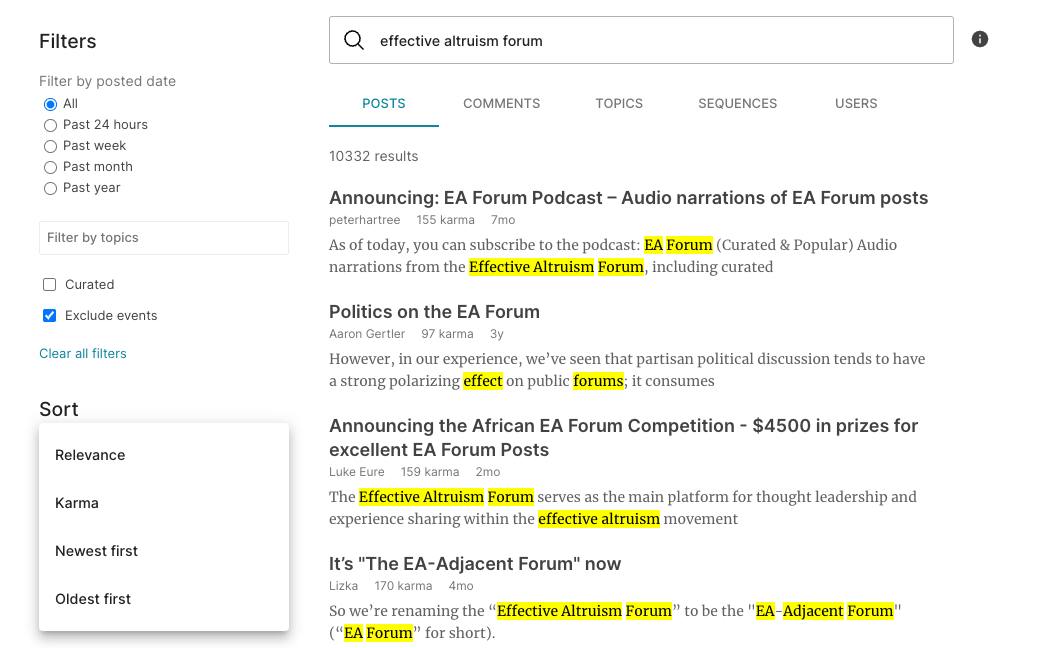This screenshot has height=648, width=1063.
Task: Choose Newest first sort option
Action: click(164, 551)
